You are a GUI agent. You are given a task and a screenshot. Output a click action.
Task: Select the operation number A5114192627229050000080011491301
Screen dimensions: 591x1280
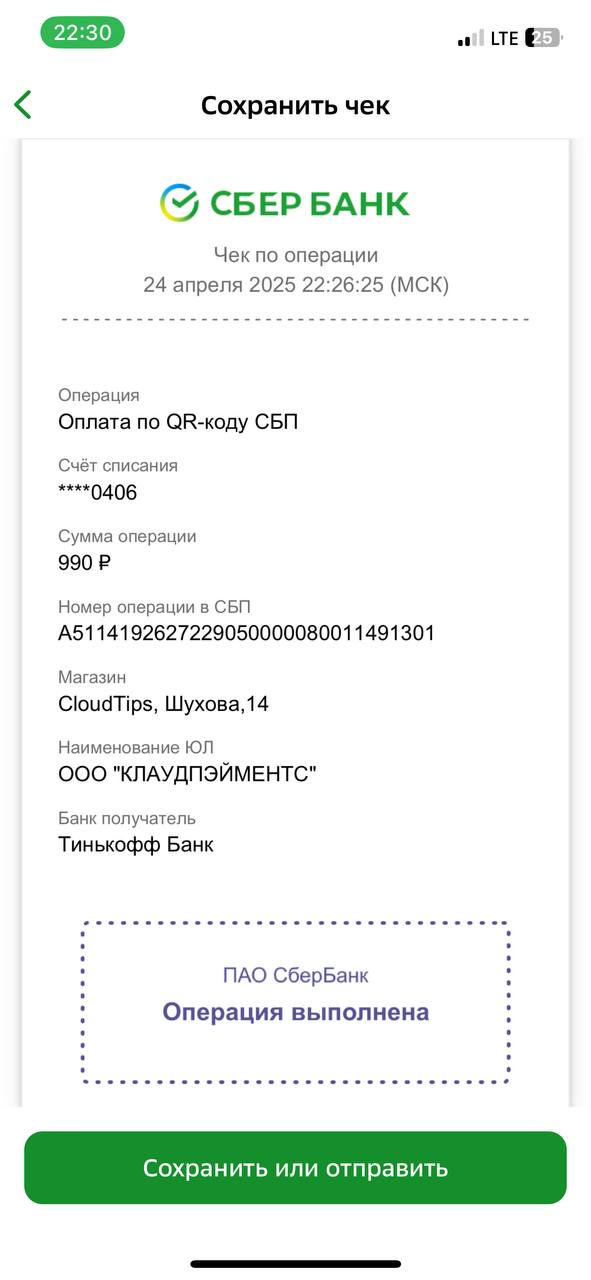pos(247,633)
